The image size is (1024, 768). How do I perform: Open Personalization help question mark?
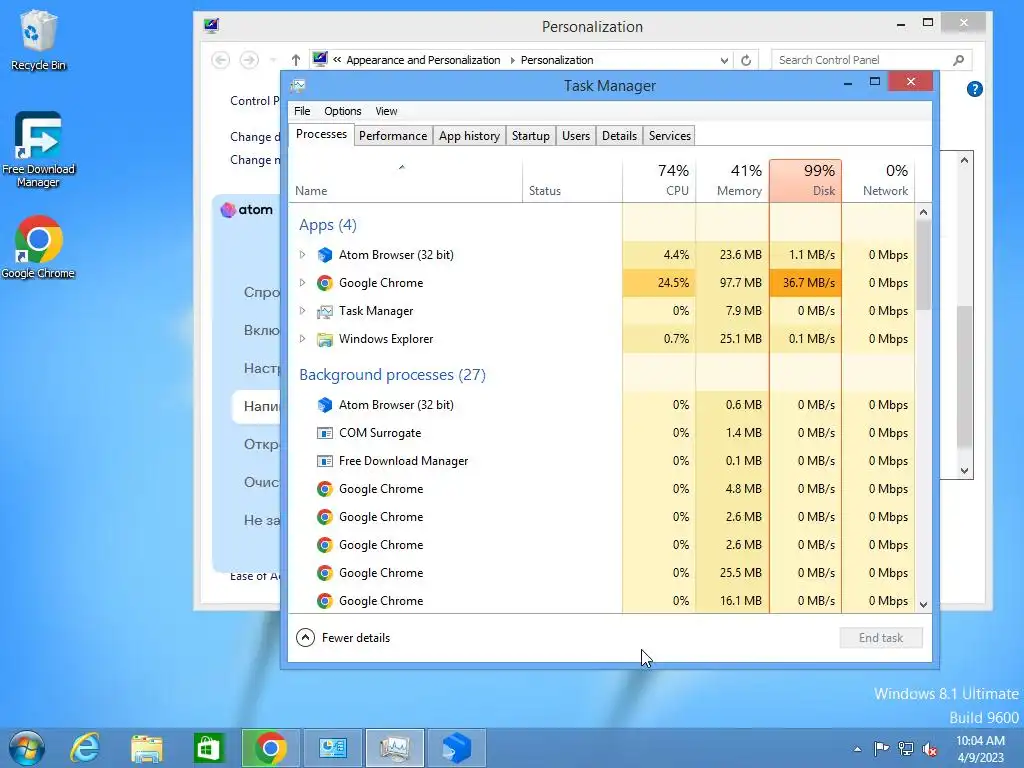[x=974, y=89]
